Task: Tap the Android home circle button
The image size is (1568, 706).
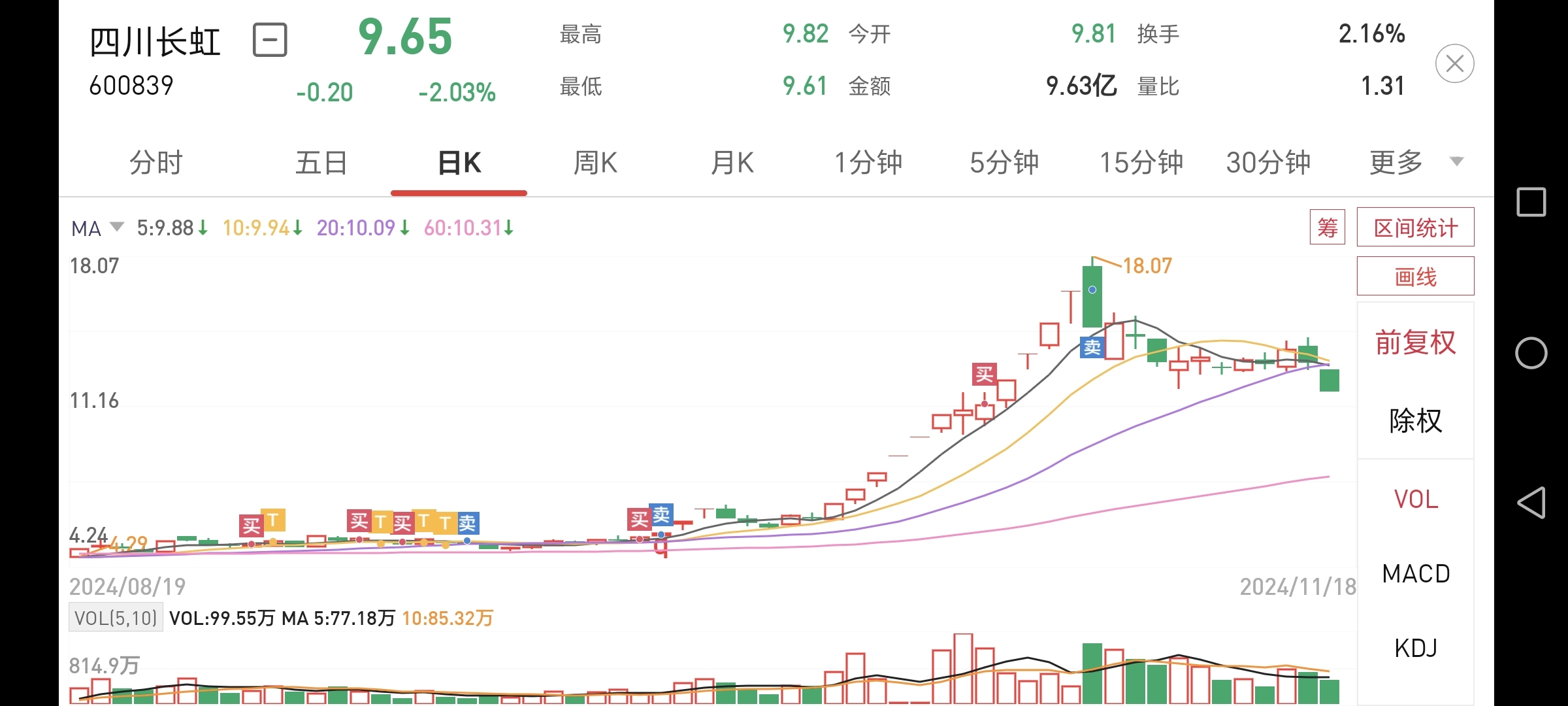Action: 1531,353
